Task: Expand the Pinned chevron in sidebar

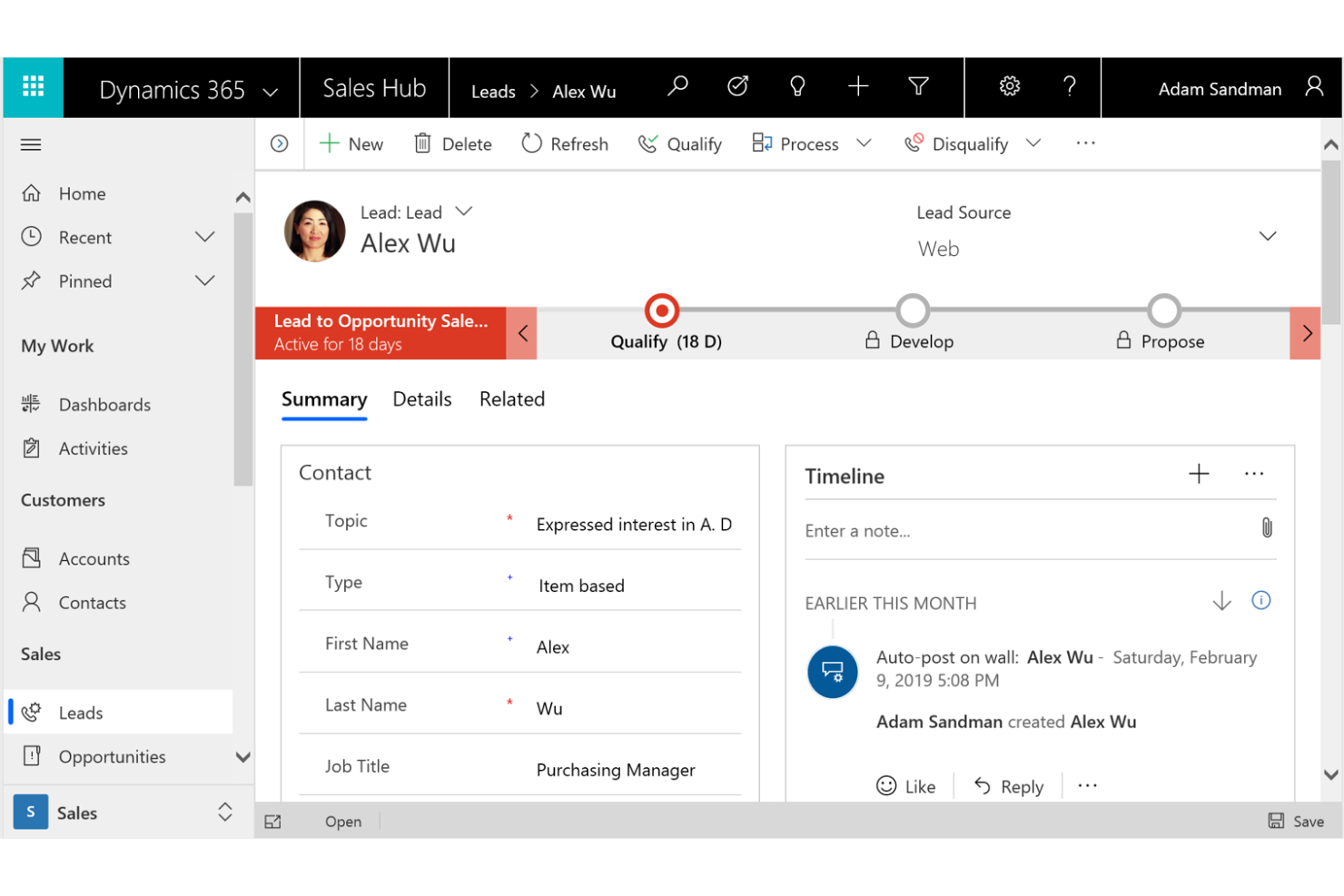Action: [x=205, y=281]
